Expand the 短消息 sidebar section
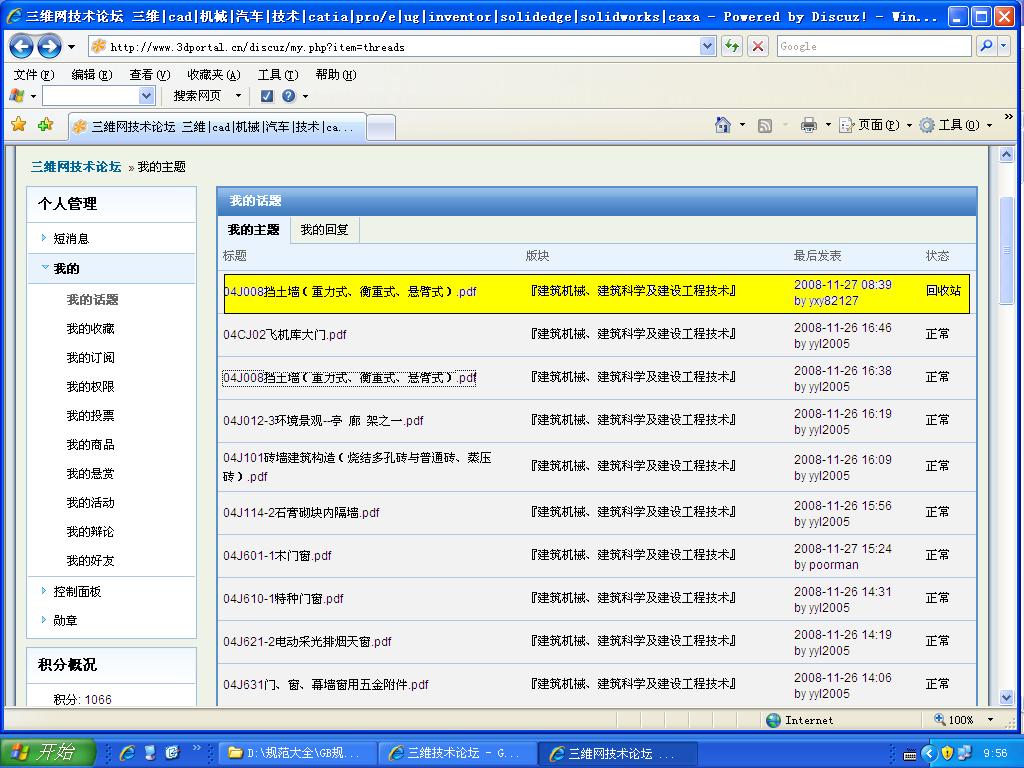The width and height of the screenshot is (1024, 768). tap(71, 238)
